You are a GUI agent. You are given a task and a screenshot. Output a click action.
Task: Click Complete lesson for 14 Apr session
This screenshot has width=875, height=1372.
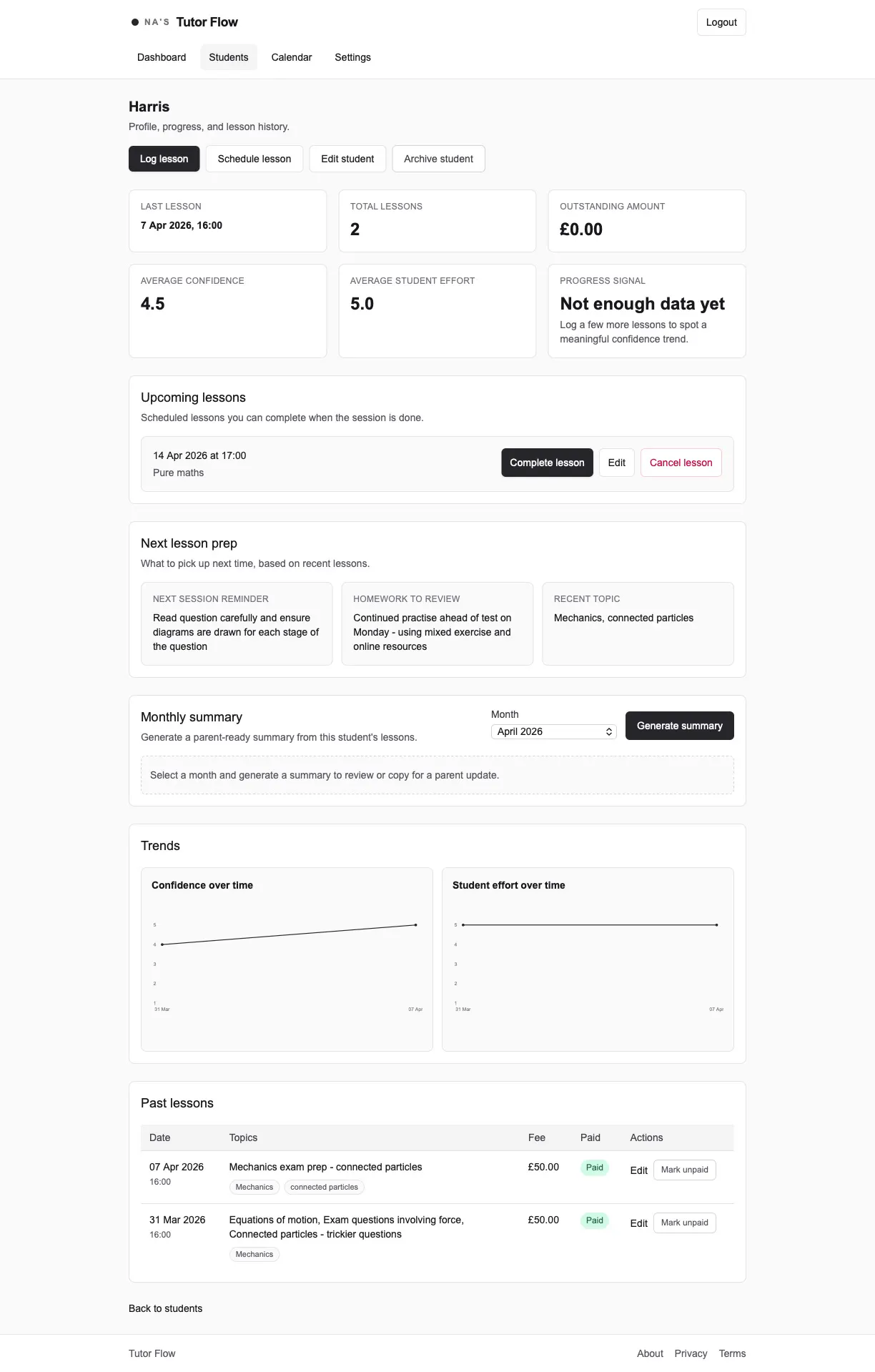547,463
